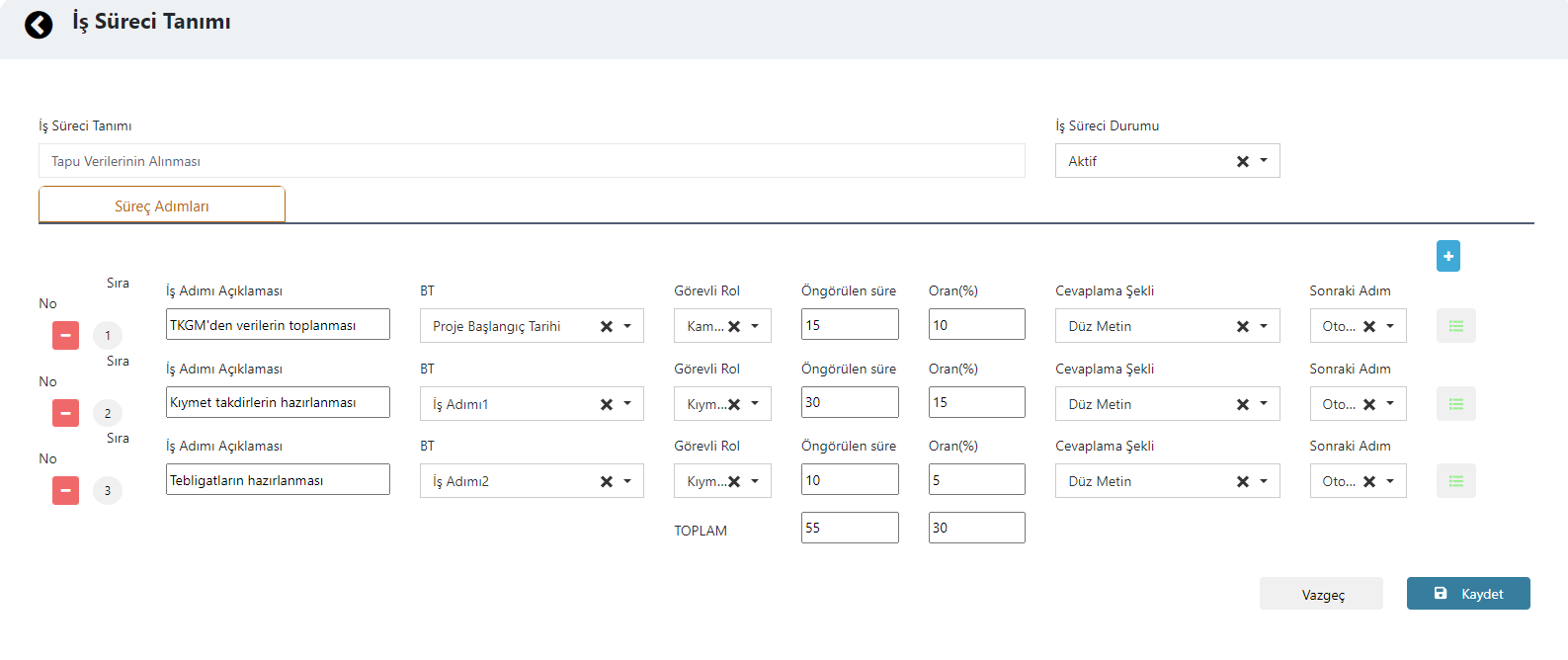Click the Kıymet takdirlerin hazırlanması description field
The height and width of the screenshot is (660, 1568).
point(278,403)
